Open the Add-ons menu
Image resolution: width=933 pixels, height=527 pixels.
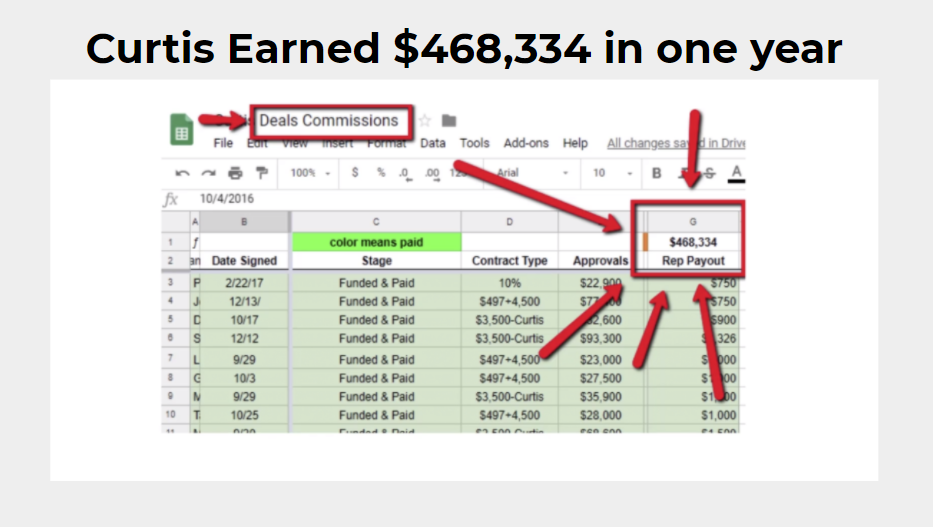526,143
